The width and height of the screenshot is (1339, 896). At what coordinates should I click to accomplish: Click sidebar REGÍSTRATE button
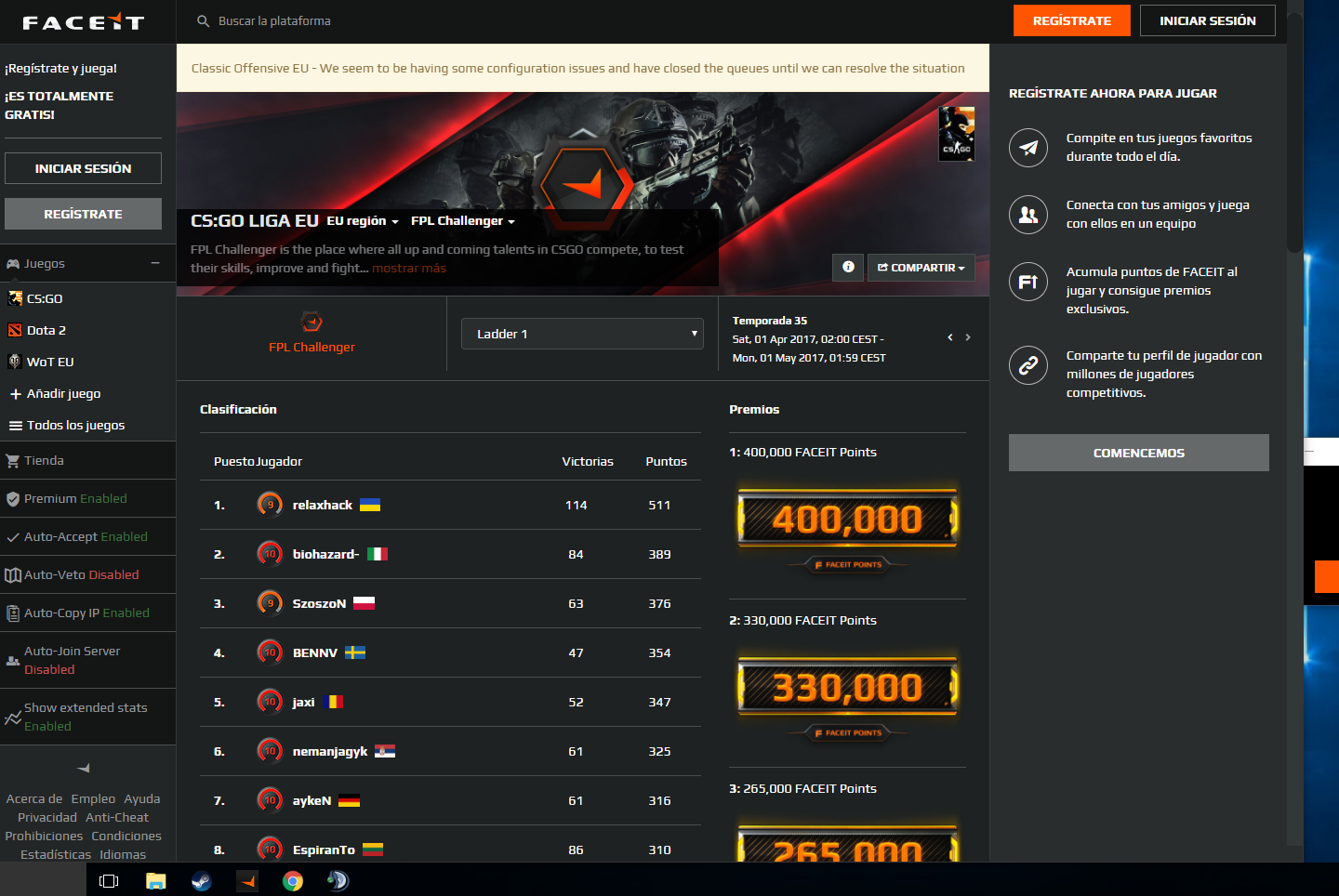pyautogui.click(x=83, y=214)
